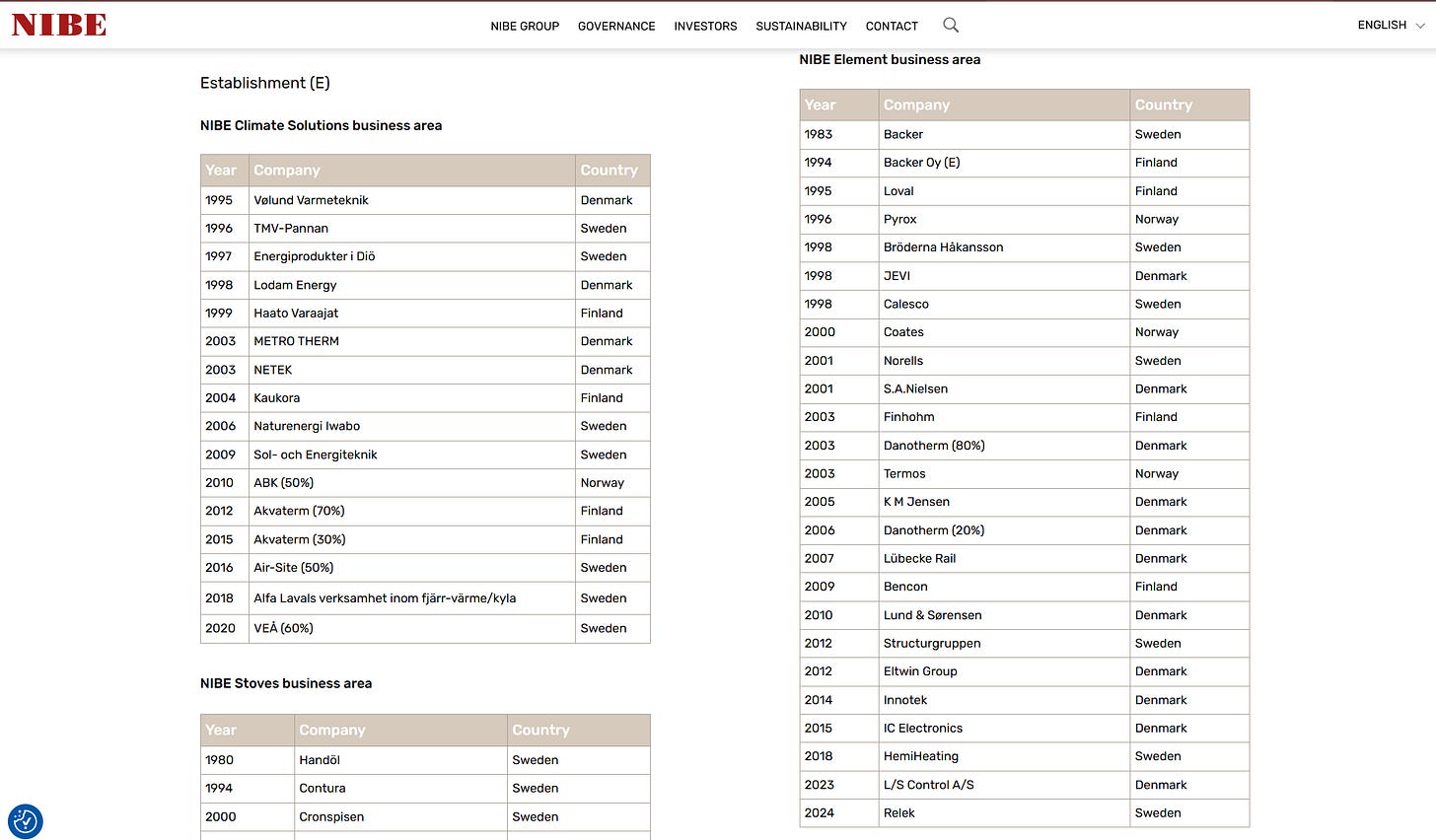The width and height of the screenshot is (1436, 840).
Task: Select Cronspisen company cell
Action: (400, 816)
